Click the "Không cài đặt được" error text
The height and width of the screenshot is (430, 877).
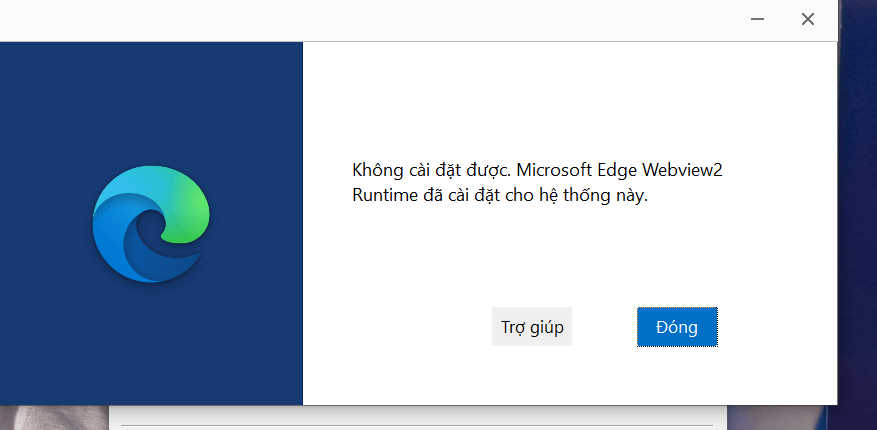point(432,170)
